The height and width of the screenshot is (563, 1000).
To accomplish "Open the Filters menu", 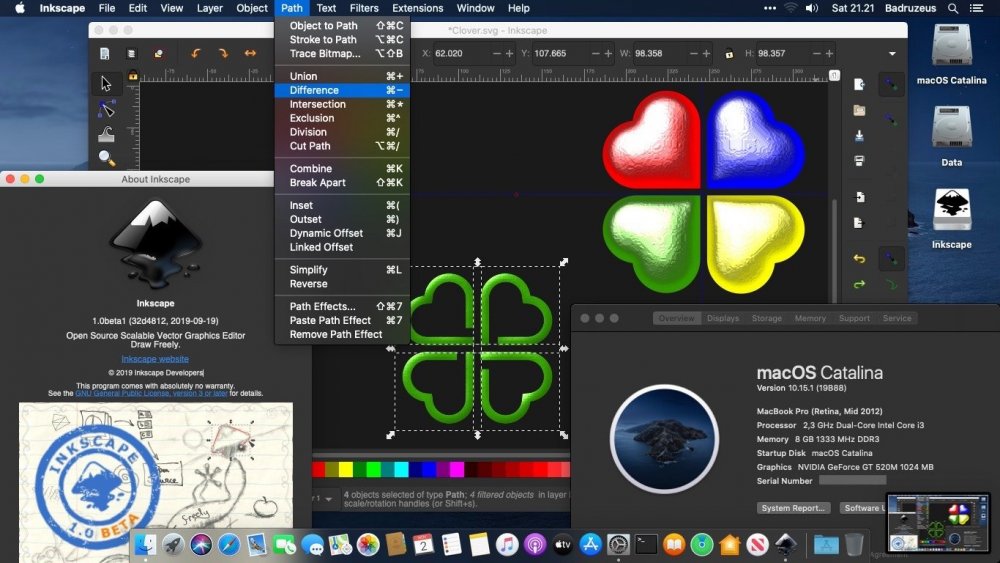I will 364,8.
